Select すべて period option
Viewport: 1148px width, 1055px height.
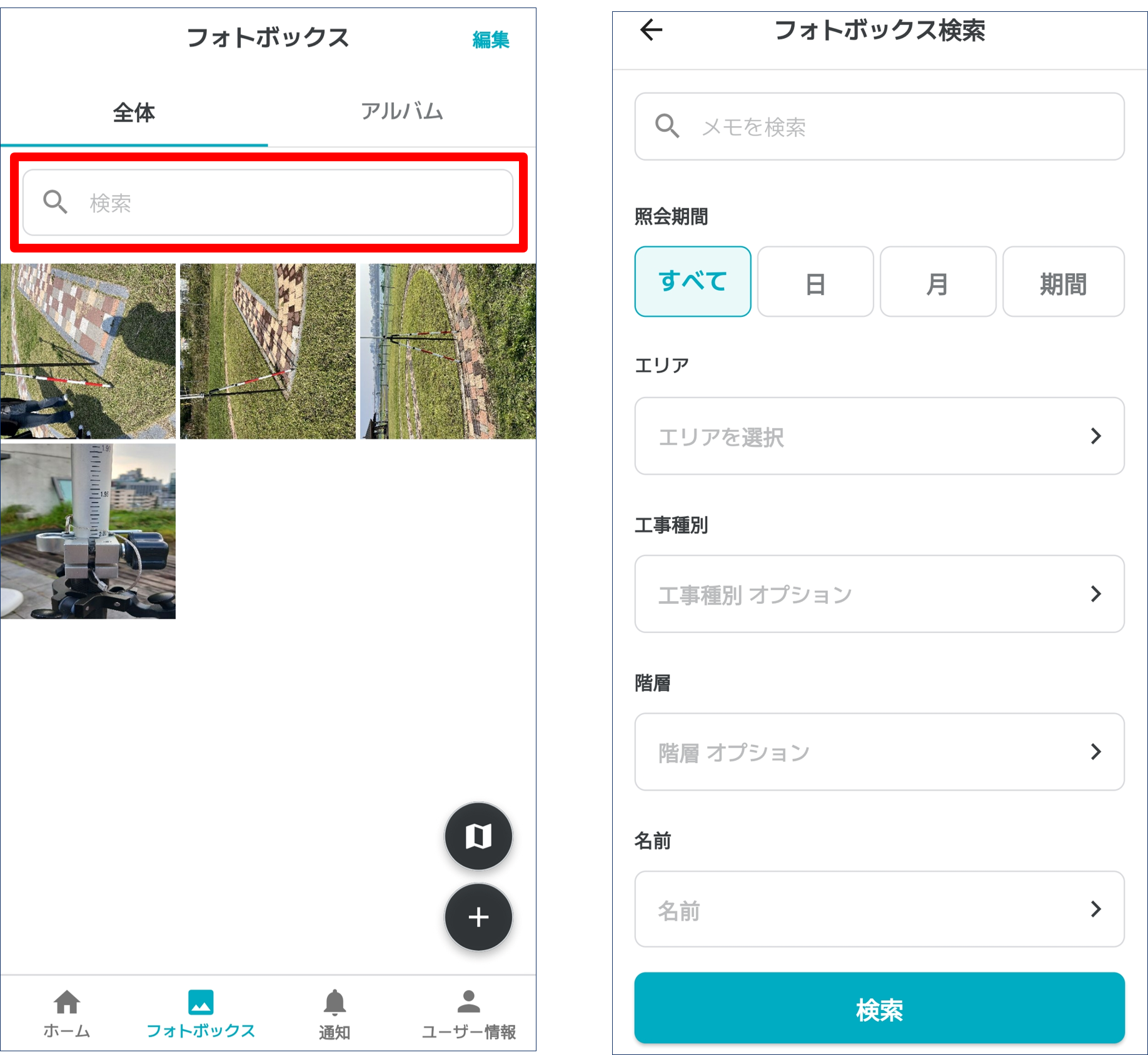pos(692,282)
